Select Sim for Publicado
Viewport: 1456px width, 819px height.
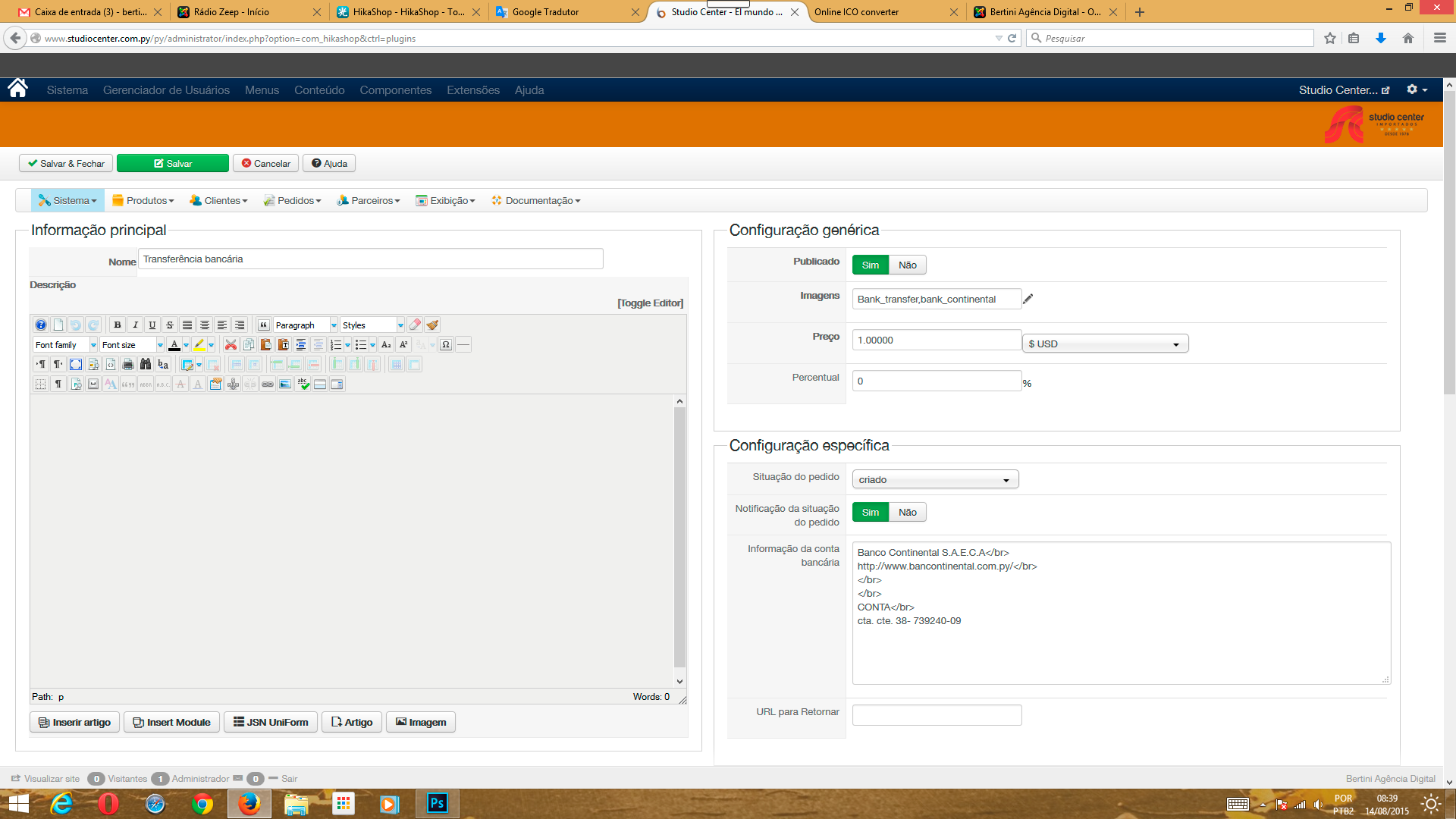(870, 265)
